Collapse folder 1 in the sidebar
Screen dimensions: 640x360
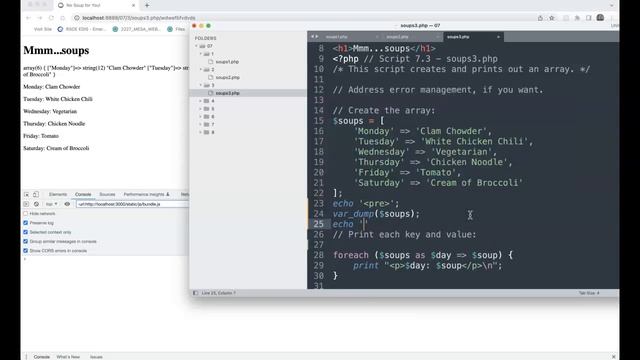coord(201,54)
